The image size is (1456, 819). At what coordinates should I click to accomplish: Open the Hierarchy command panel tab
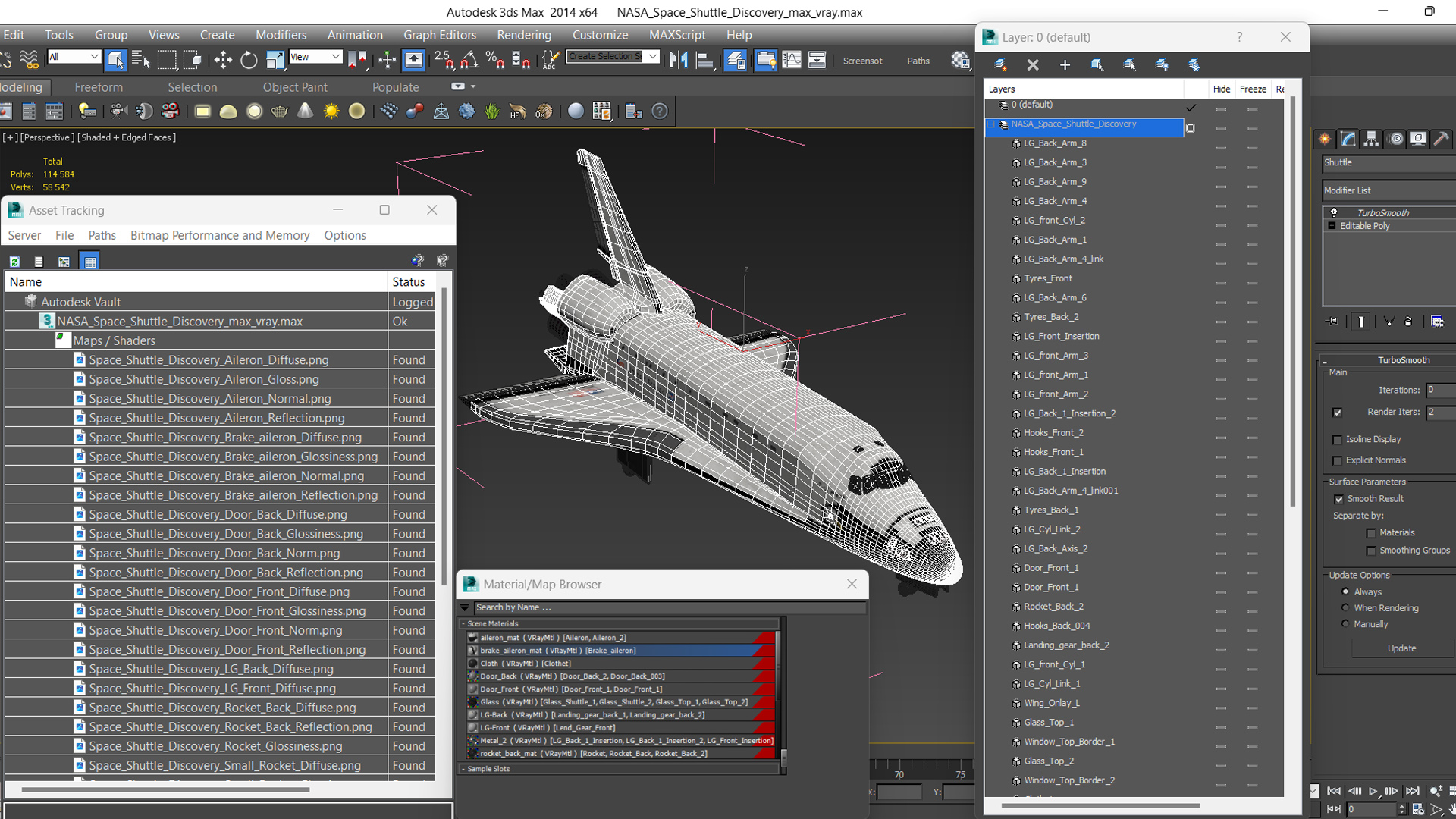click(1371, 139)
